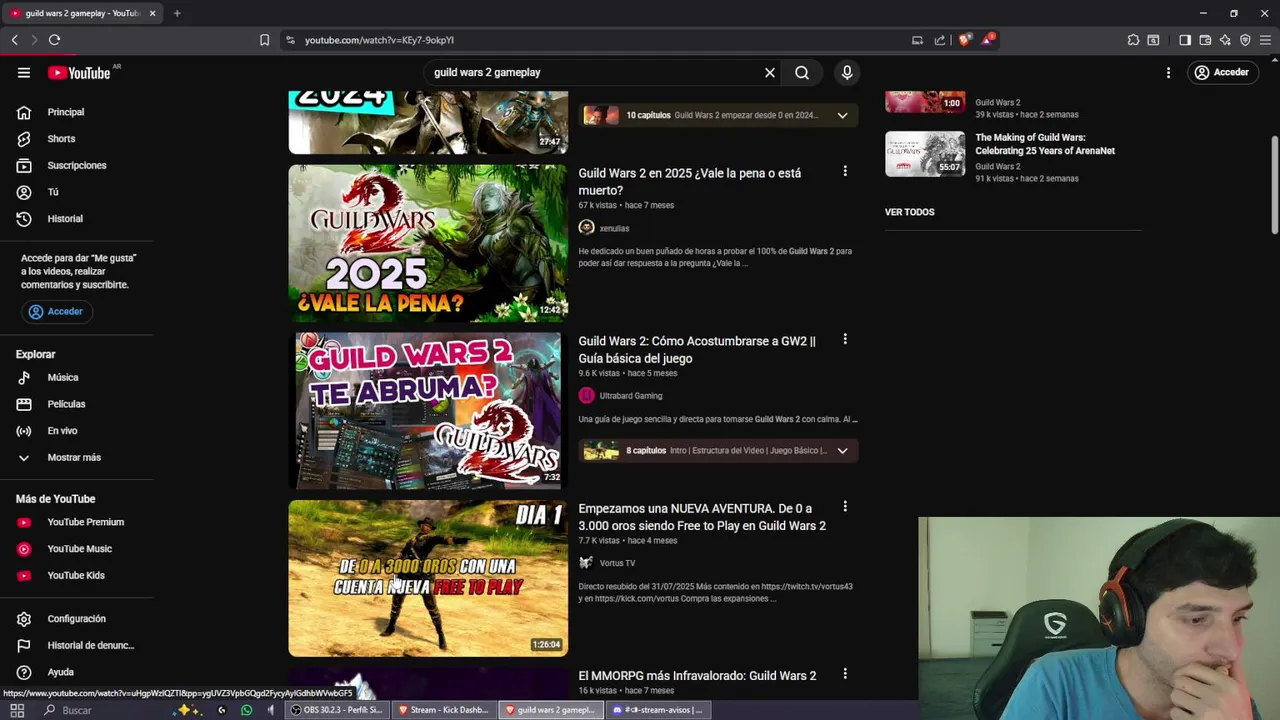The width and height of the screenshot is (1280, 720).
Task: Click the sidebar Acceder sign-in button
Action: click(x=56, y=312)
